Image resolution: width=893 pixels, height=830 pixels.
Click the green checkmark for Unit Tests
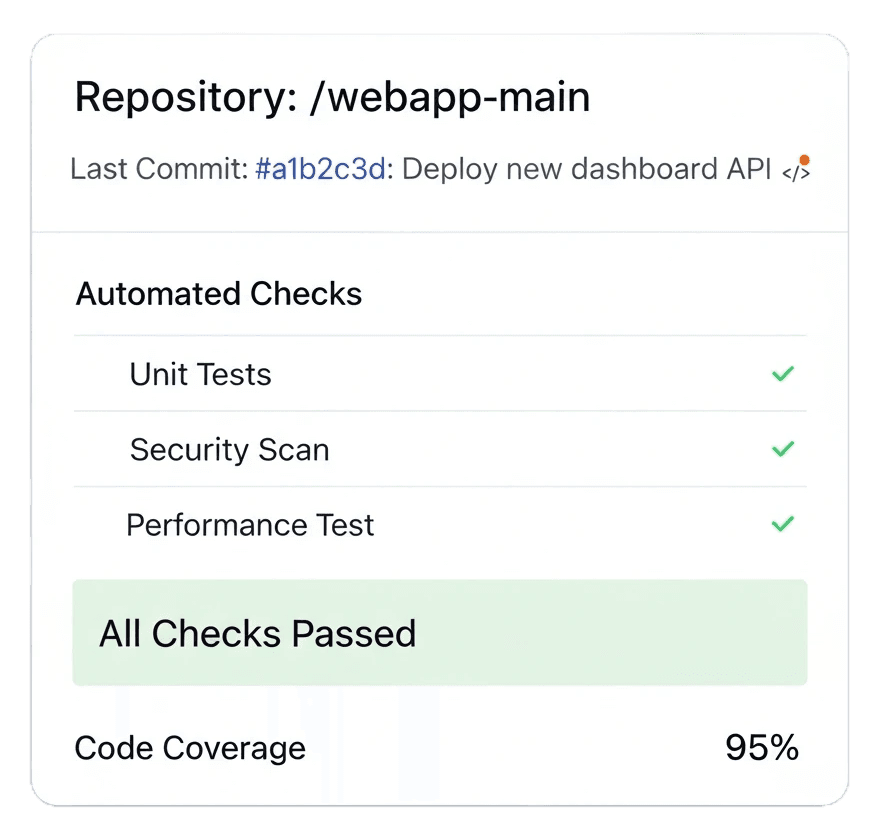pyautogui.click(x=783, y=374)
